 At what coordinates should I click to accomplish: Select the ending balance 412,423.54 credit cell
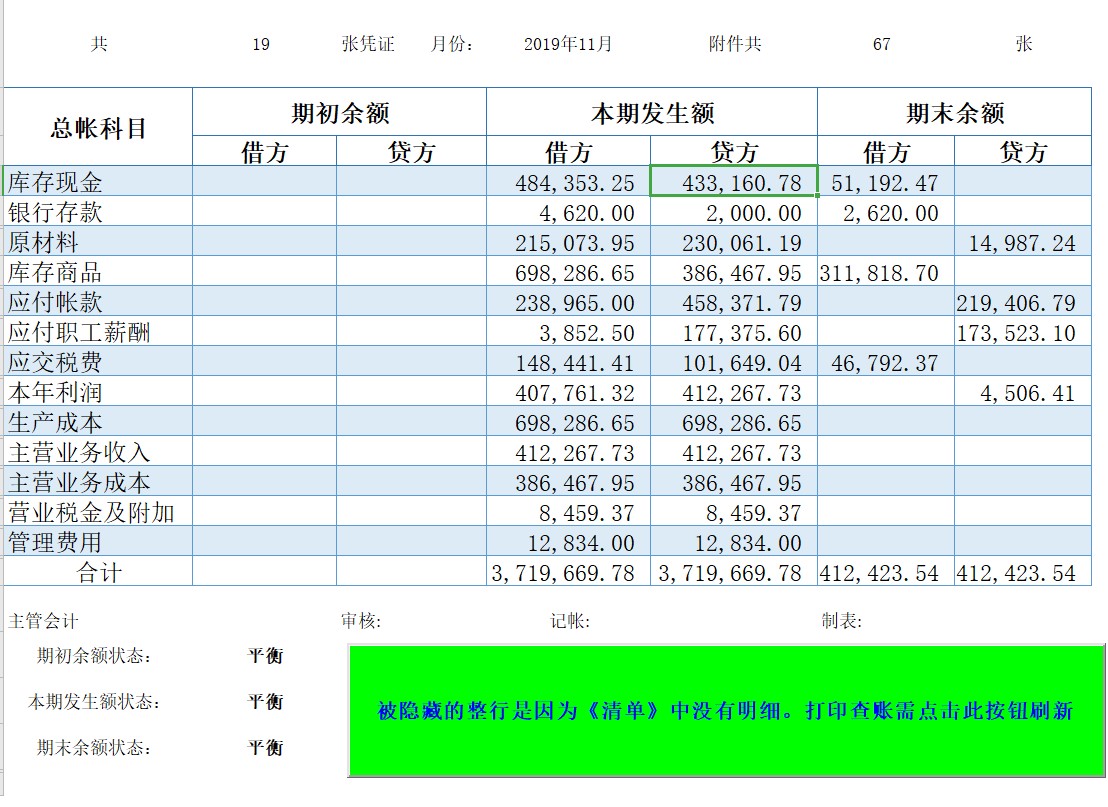tap(1021, 573)
